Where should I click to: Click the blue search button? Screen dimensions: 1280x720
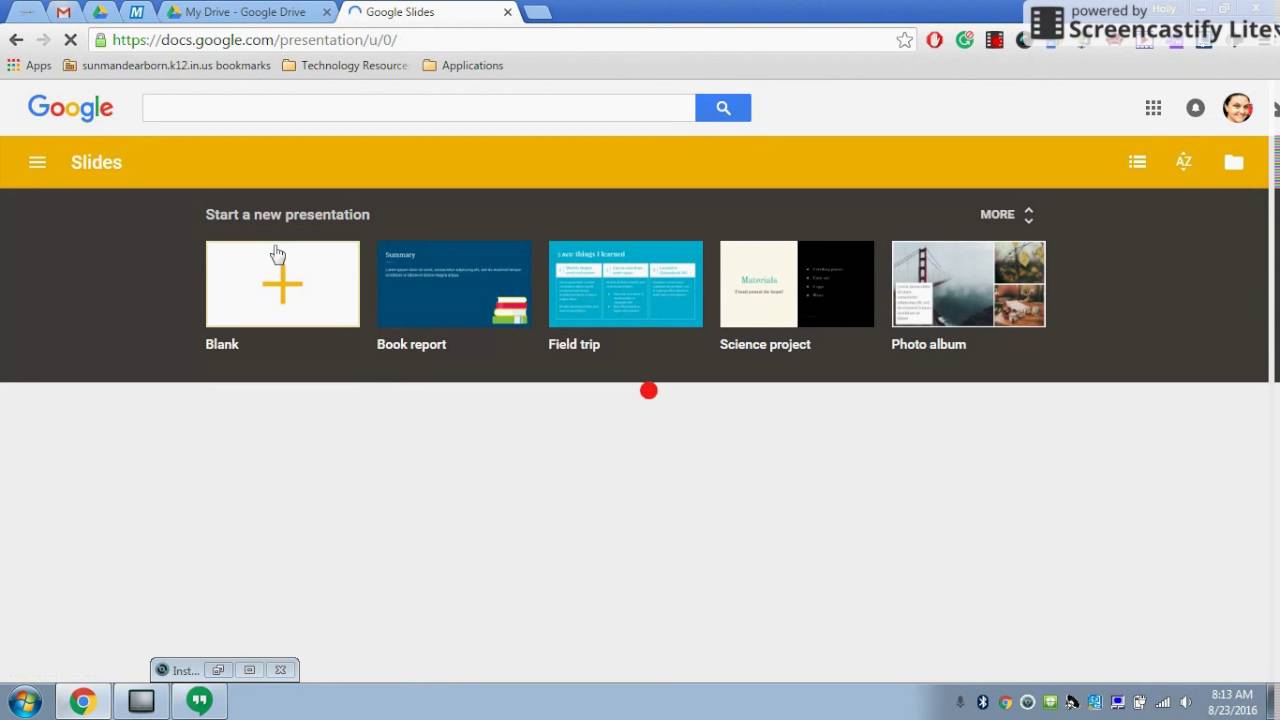pos(723,108)
